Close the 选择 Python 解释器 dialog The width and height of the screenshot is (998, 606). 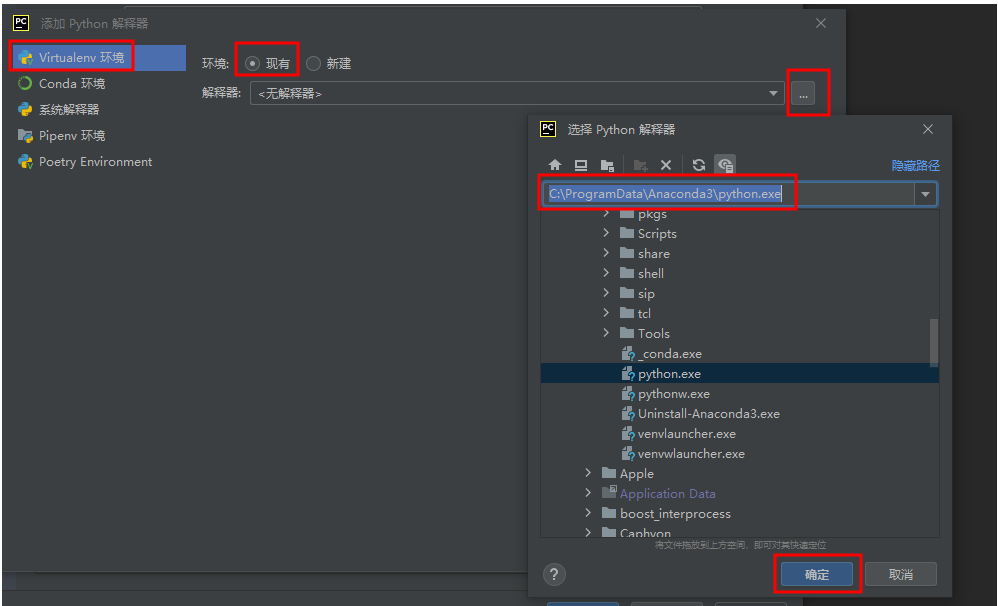[928, 129]
